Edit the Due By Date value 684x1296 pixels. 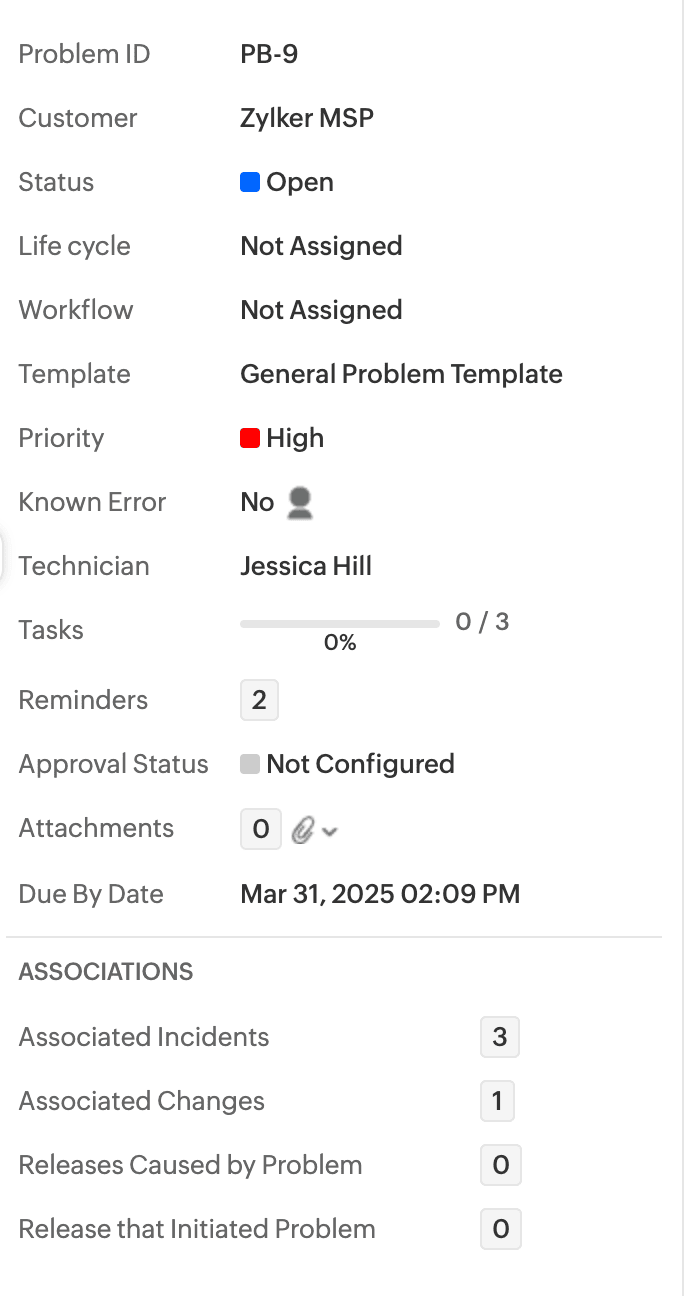coord(380,894)
